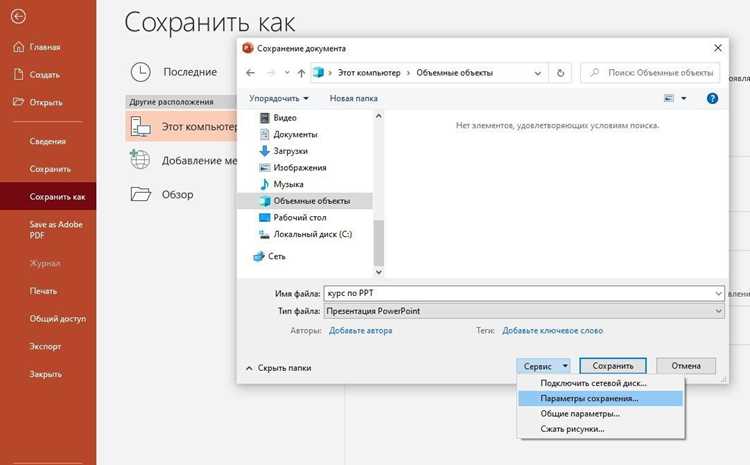Select Документы in the folder tree

(295, 134)
